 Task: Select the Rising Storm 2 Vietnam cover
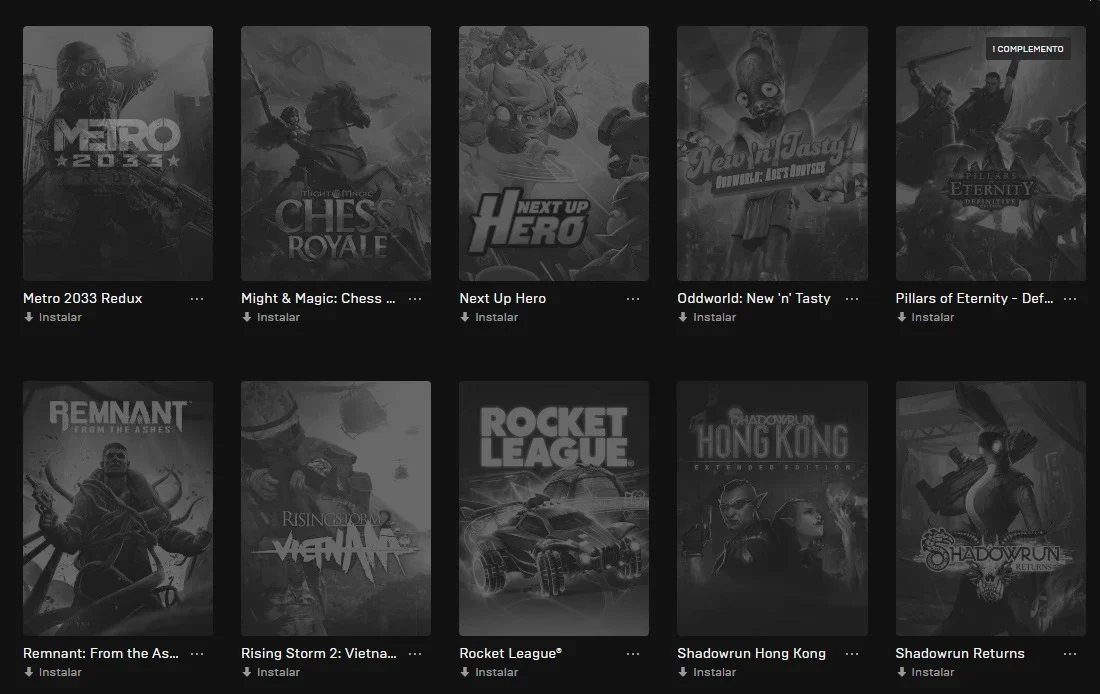click(x=336, y=509)
